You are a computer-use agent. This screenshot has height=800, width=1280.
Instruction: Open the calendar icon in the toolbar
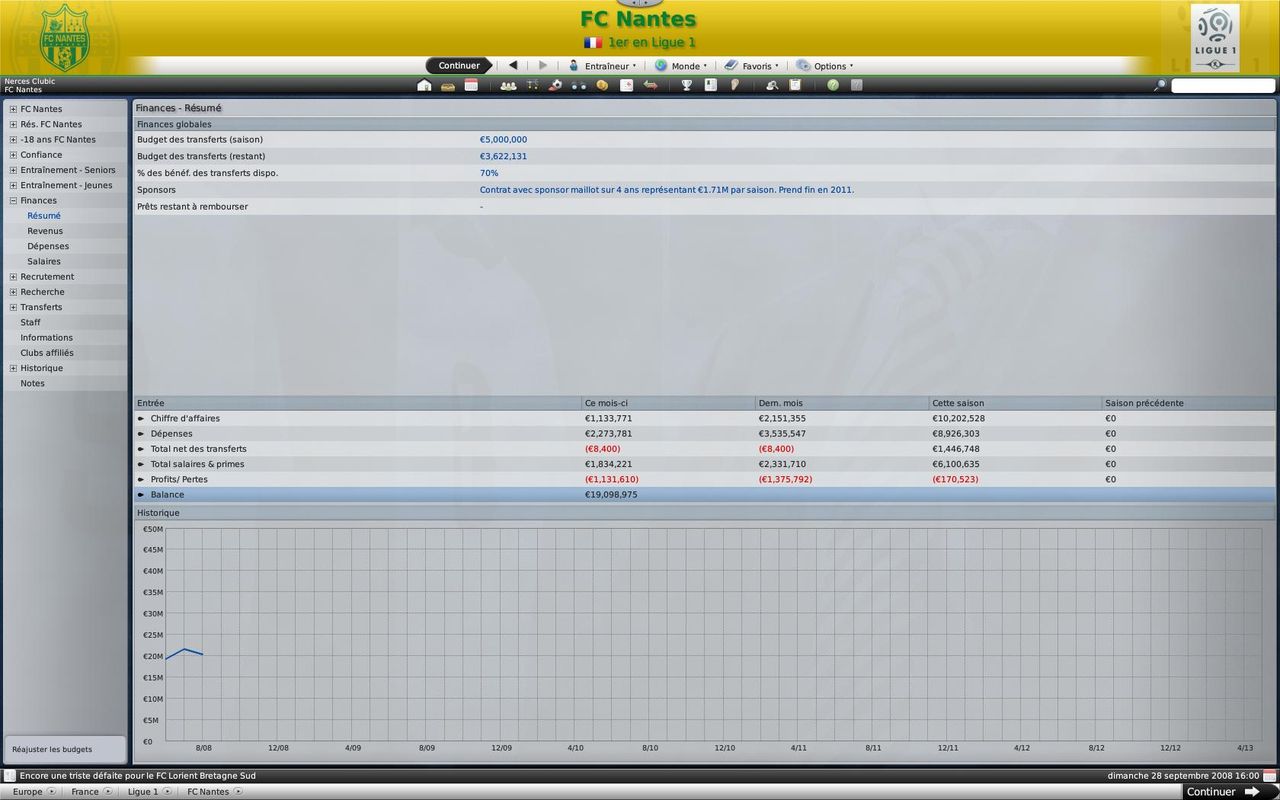click(471, 86)
